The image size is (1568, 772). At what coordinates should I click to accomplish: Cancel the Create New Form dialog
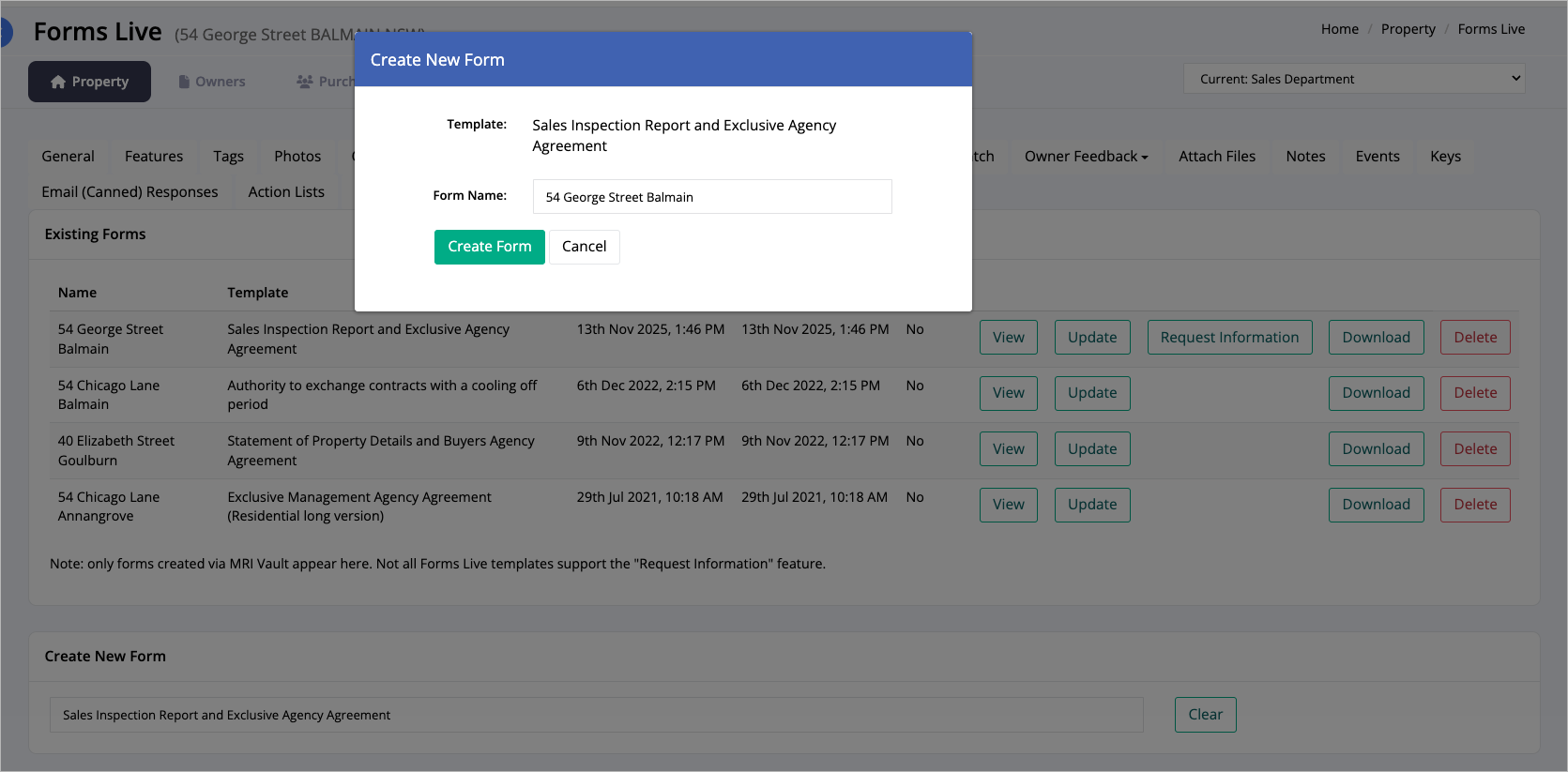[584, 247]
